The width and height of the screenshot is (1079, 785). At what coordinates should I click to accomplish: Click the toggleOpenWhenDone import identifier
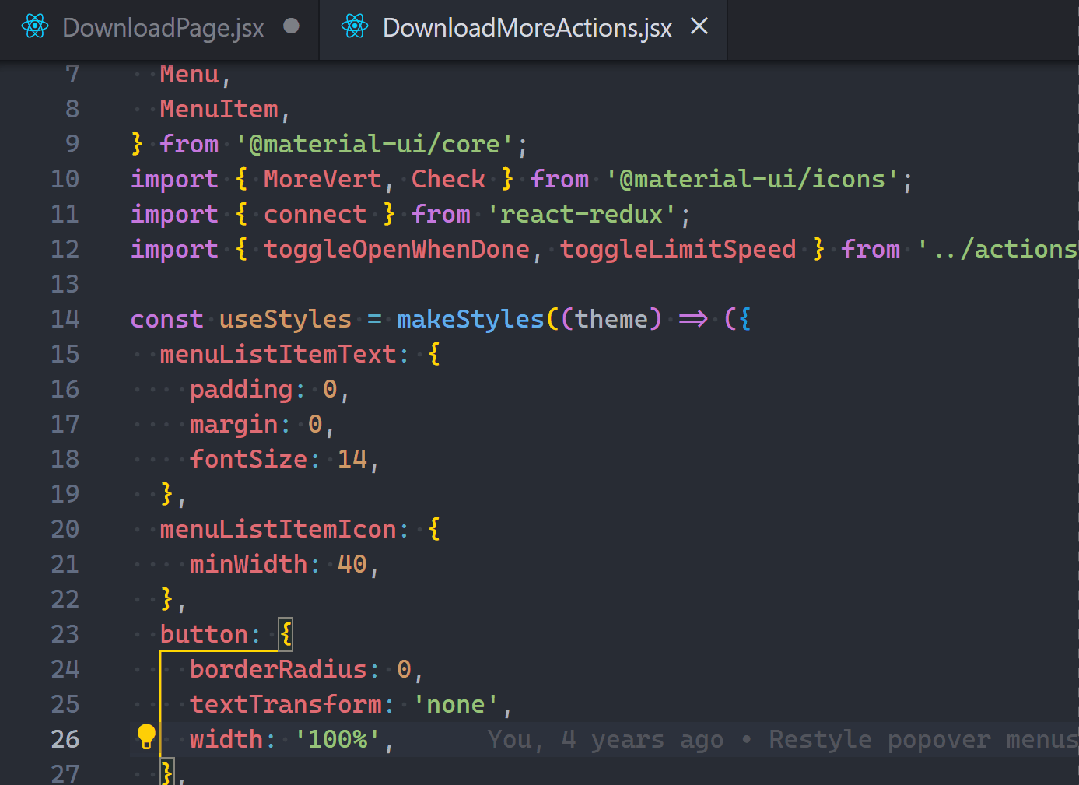[x=396, y=250]
